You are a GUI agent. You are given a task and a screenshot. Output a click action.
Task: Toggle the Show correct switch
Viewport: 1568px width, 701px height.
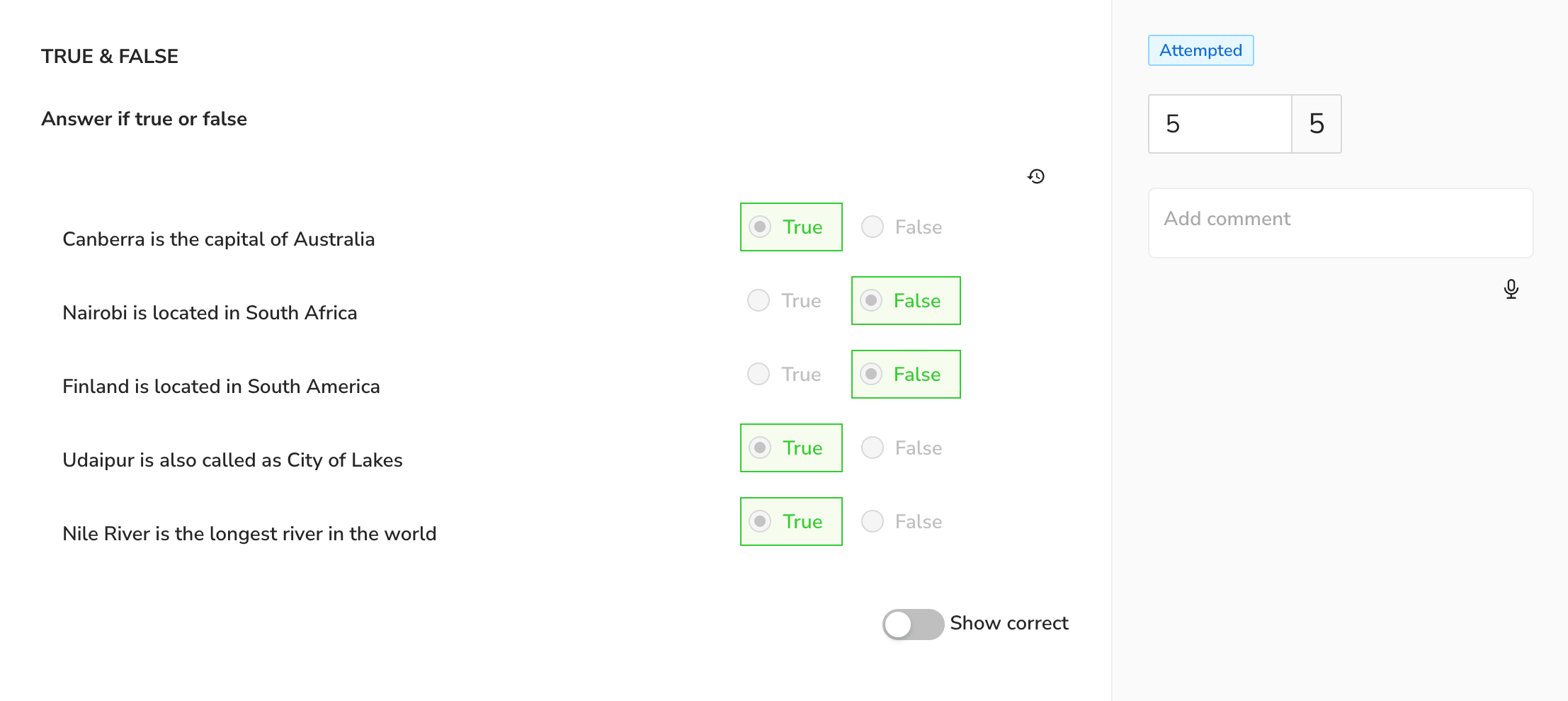(913, 624)
